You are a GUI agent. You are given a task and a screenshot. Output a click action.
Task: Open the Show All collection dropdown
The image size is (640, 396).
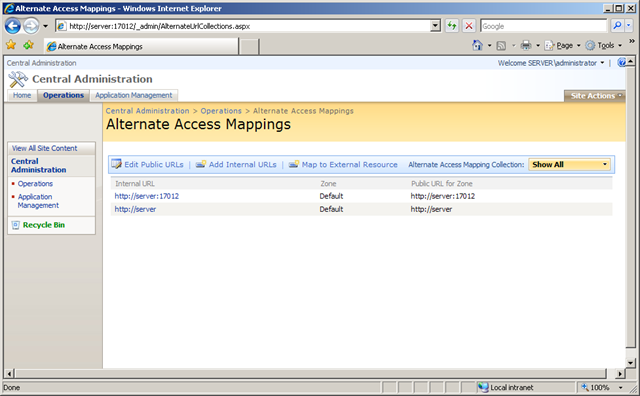[x=569, y=165]
